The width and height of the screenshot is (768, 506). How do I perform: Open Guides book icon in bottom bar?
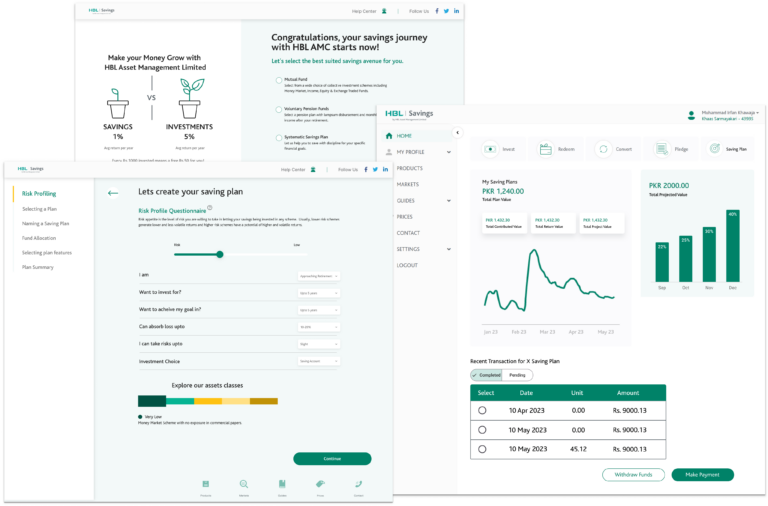[282, 484]
